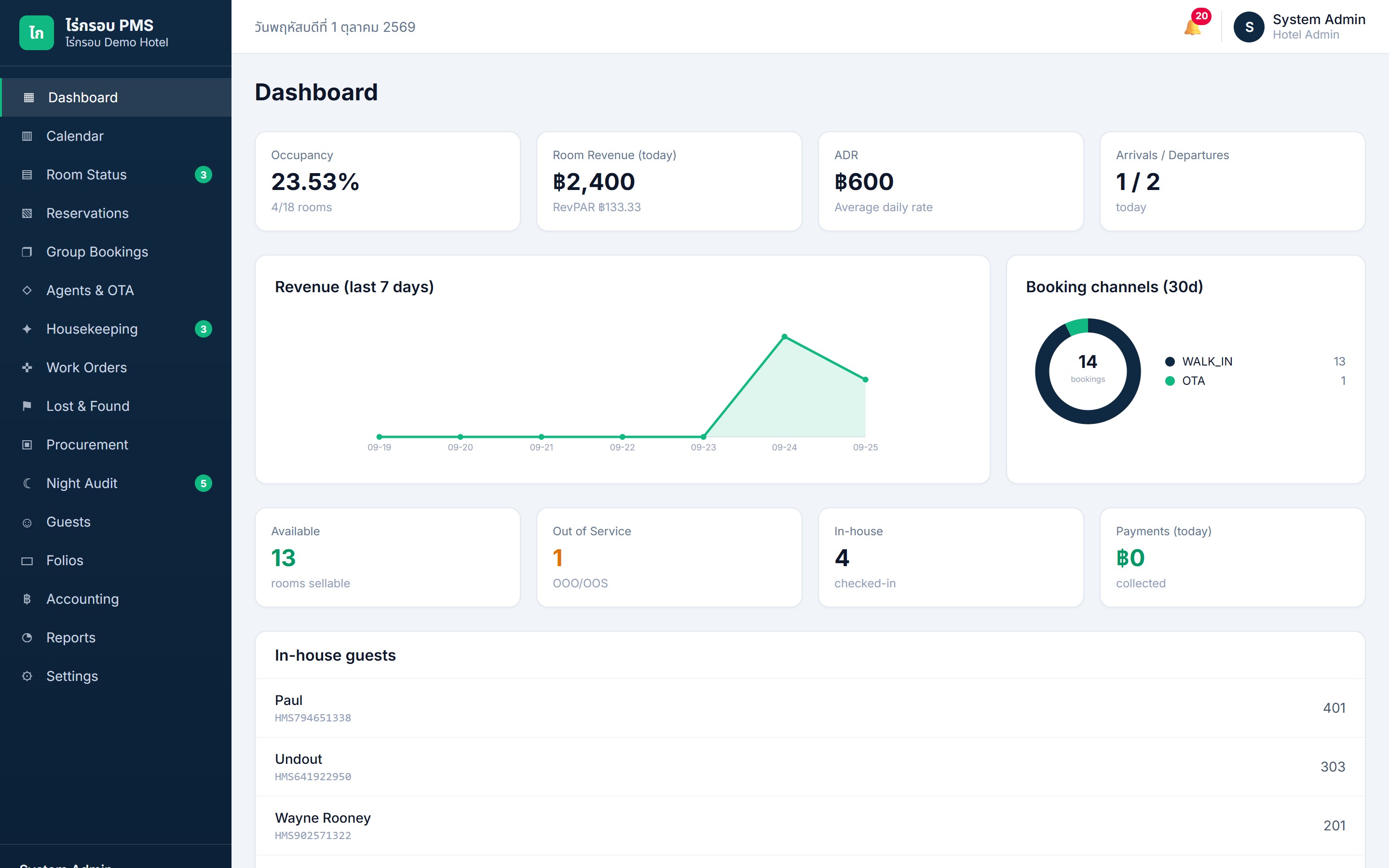This screenshot has width=1389, height=868.
Task: Open Housekeeping menu item
Action: (x=115, y=329)
